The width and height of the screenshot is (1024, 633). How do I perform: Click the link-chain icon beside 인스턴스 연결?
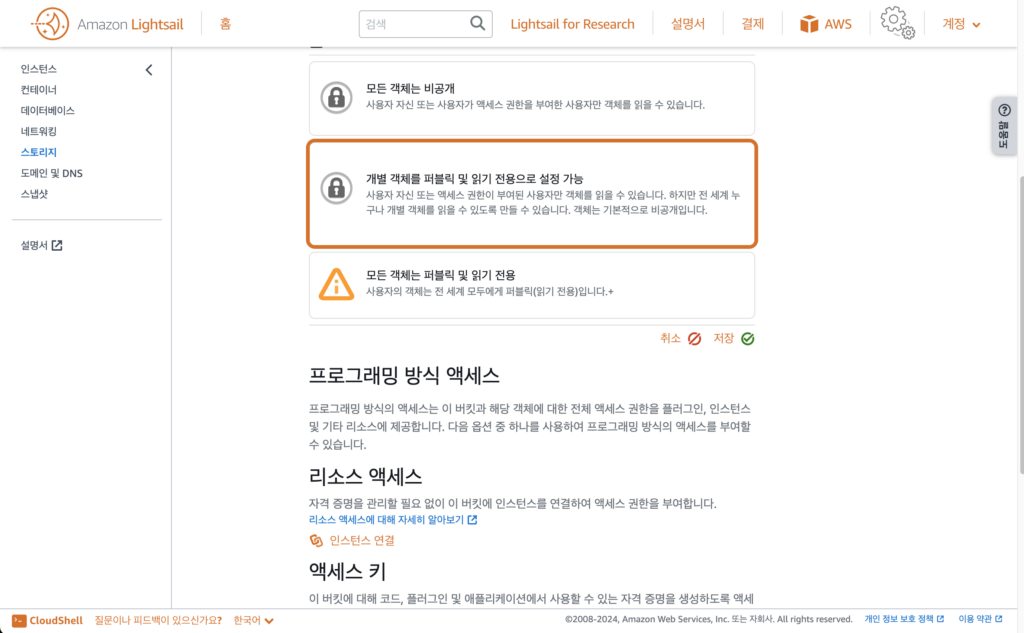click(316, 540)
